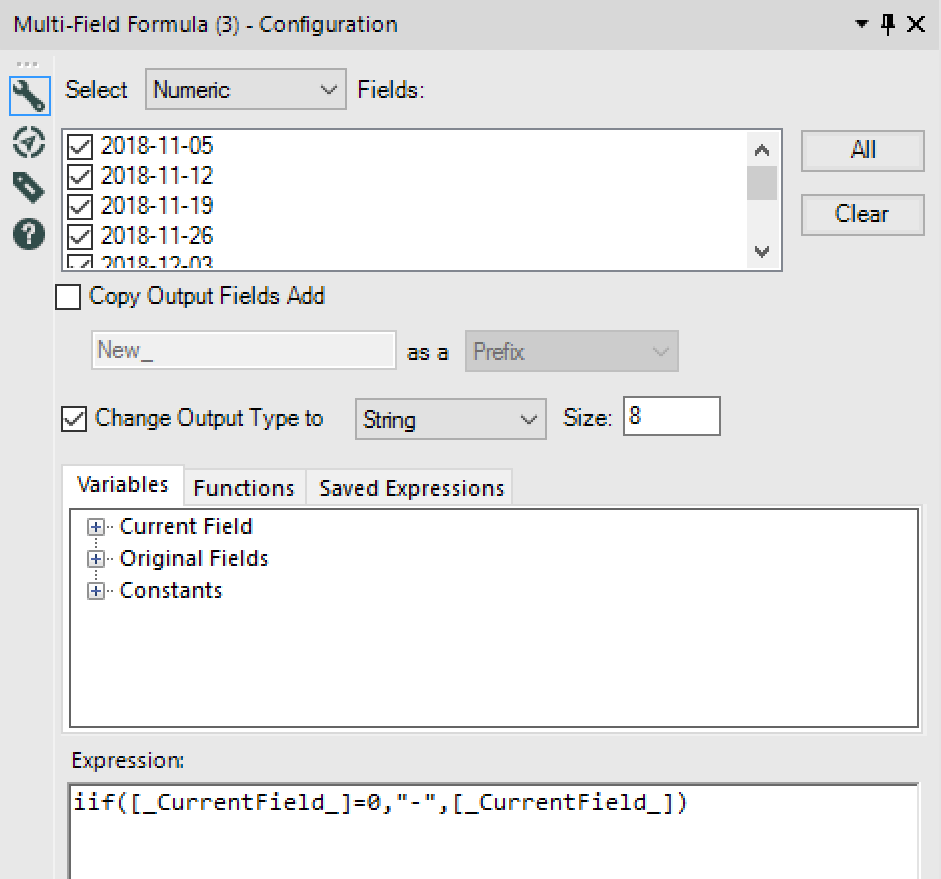This screenshot has height=879, width=941.
Task: Switch to the Functions tab
Action: click(x=244, y=487)
